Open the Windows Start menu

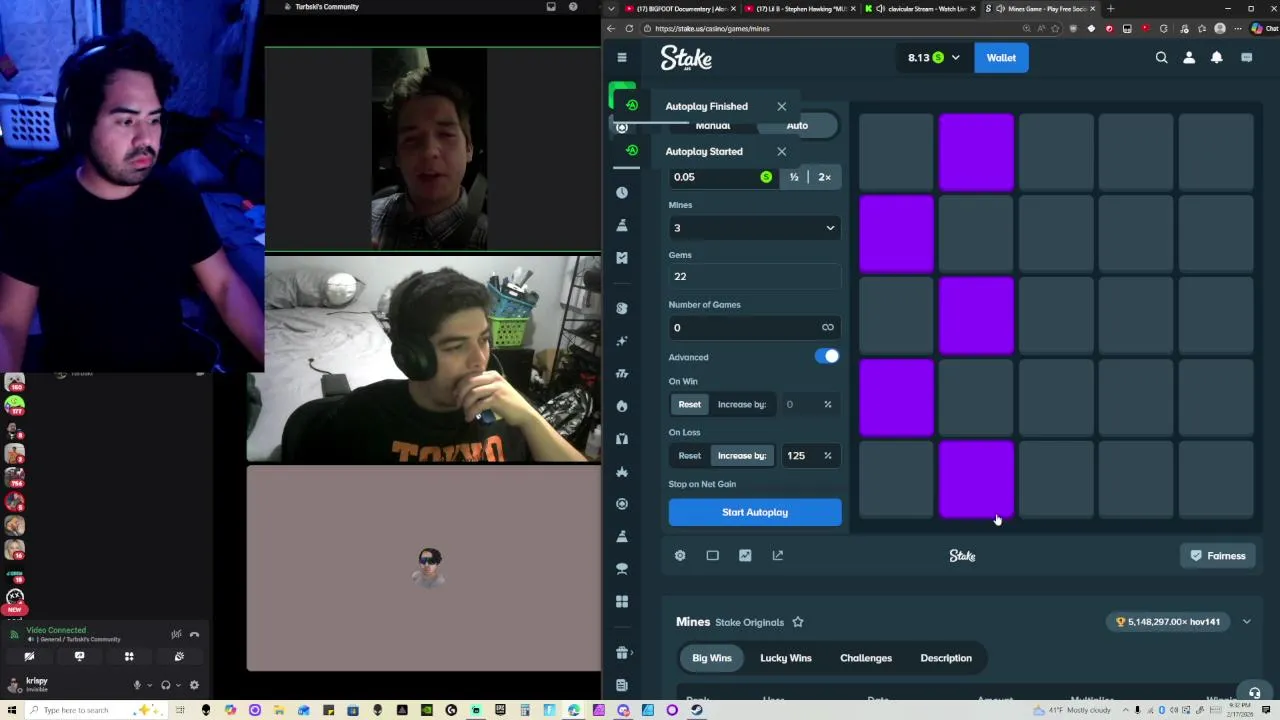(x=10, y=710)
